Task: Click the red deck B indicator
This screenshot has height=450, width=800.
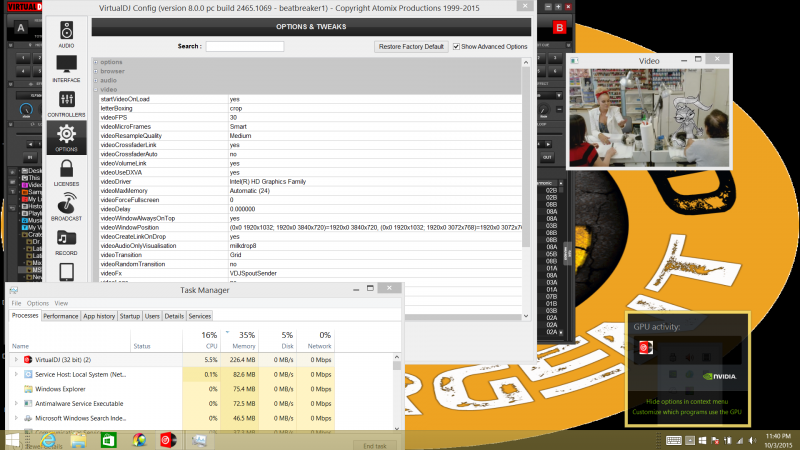Action: coord(559,28)
